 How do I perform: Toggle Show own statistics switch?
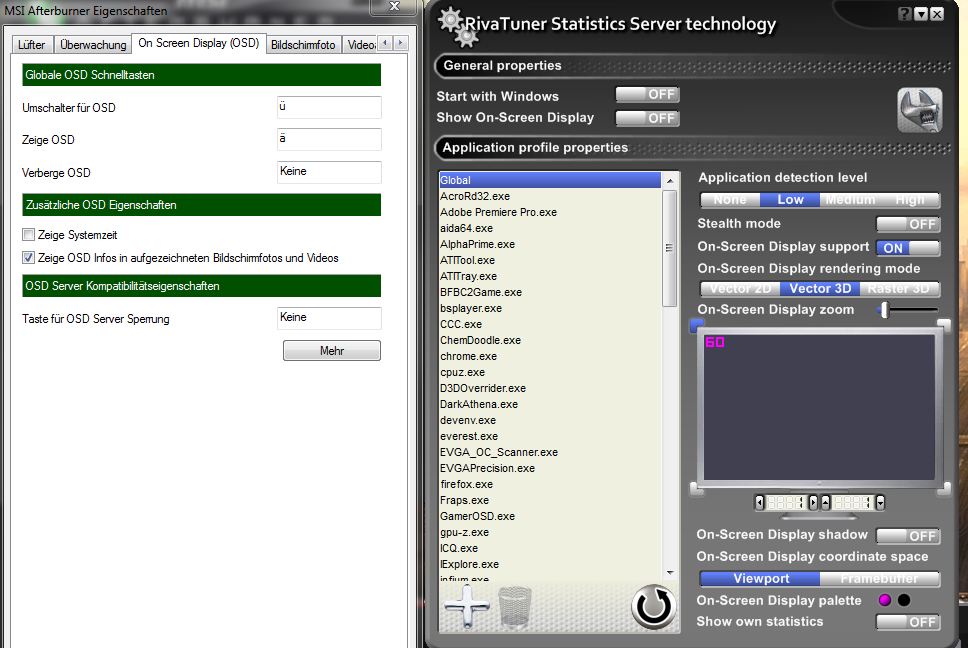[908, 622]
